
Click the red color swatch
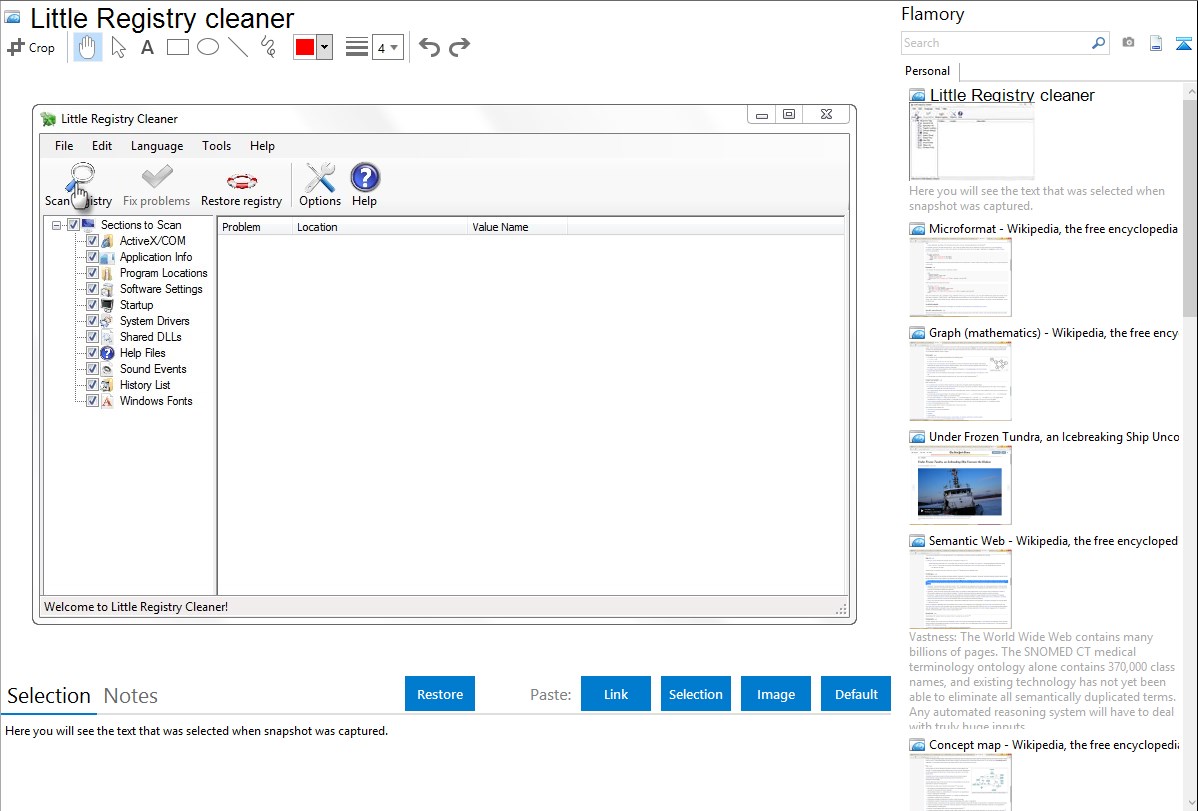coord(305,47)
